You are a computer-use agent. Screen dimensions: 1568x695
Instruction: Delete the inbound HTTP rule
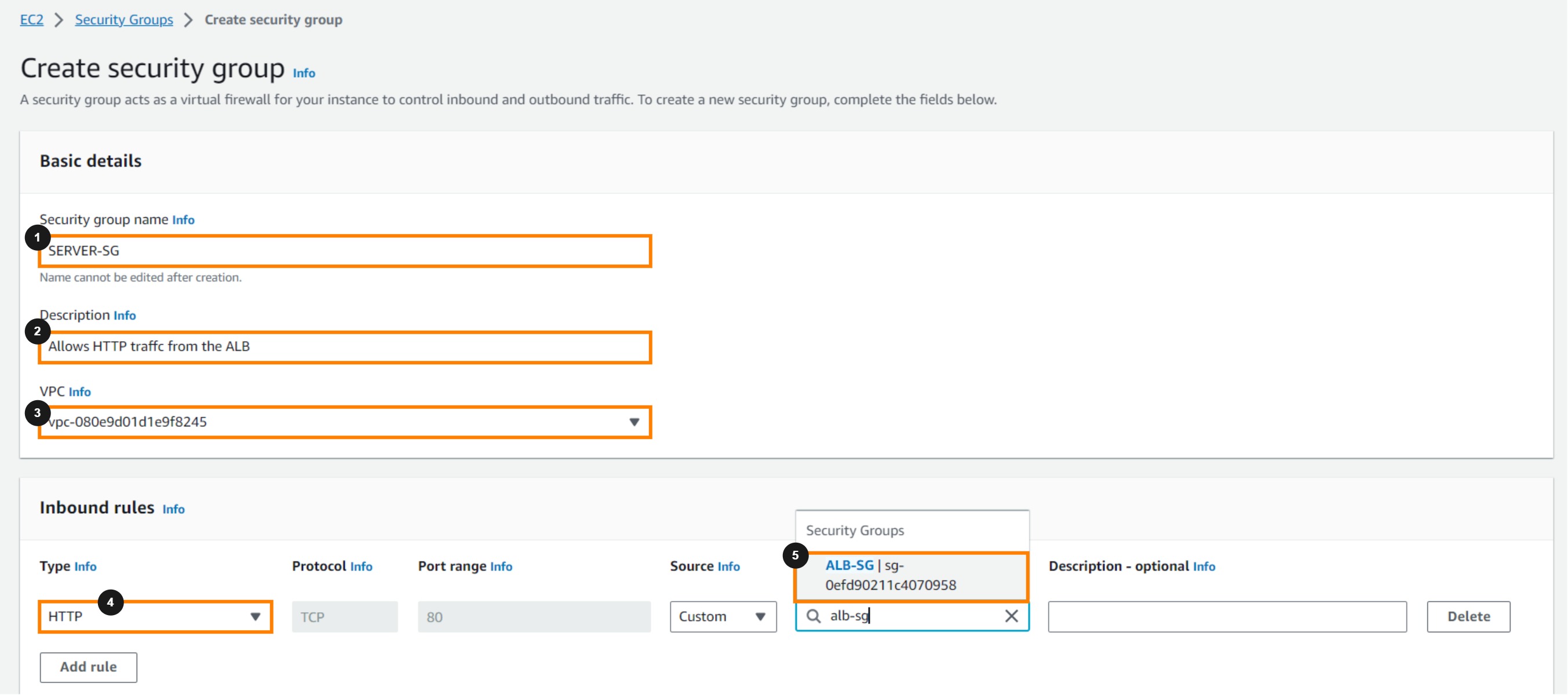[1468, 616]
